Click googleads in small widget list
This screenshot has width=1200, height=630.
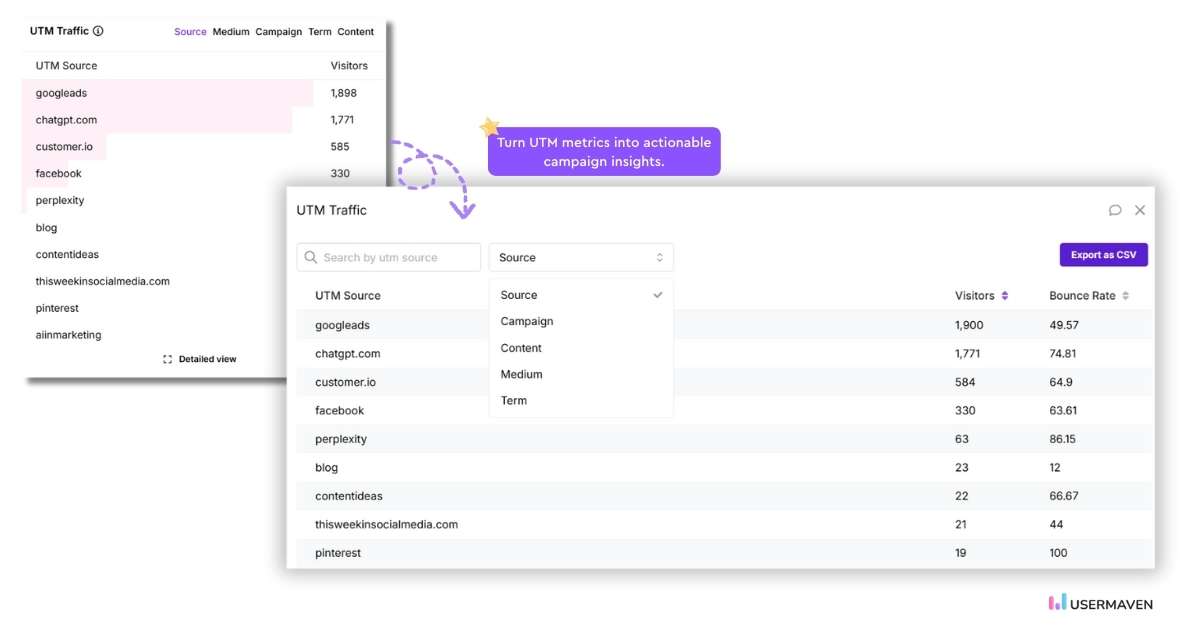(x=61, y=93)
